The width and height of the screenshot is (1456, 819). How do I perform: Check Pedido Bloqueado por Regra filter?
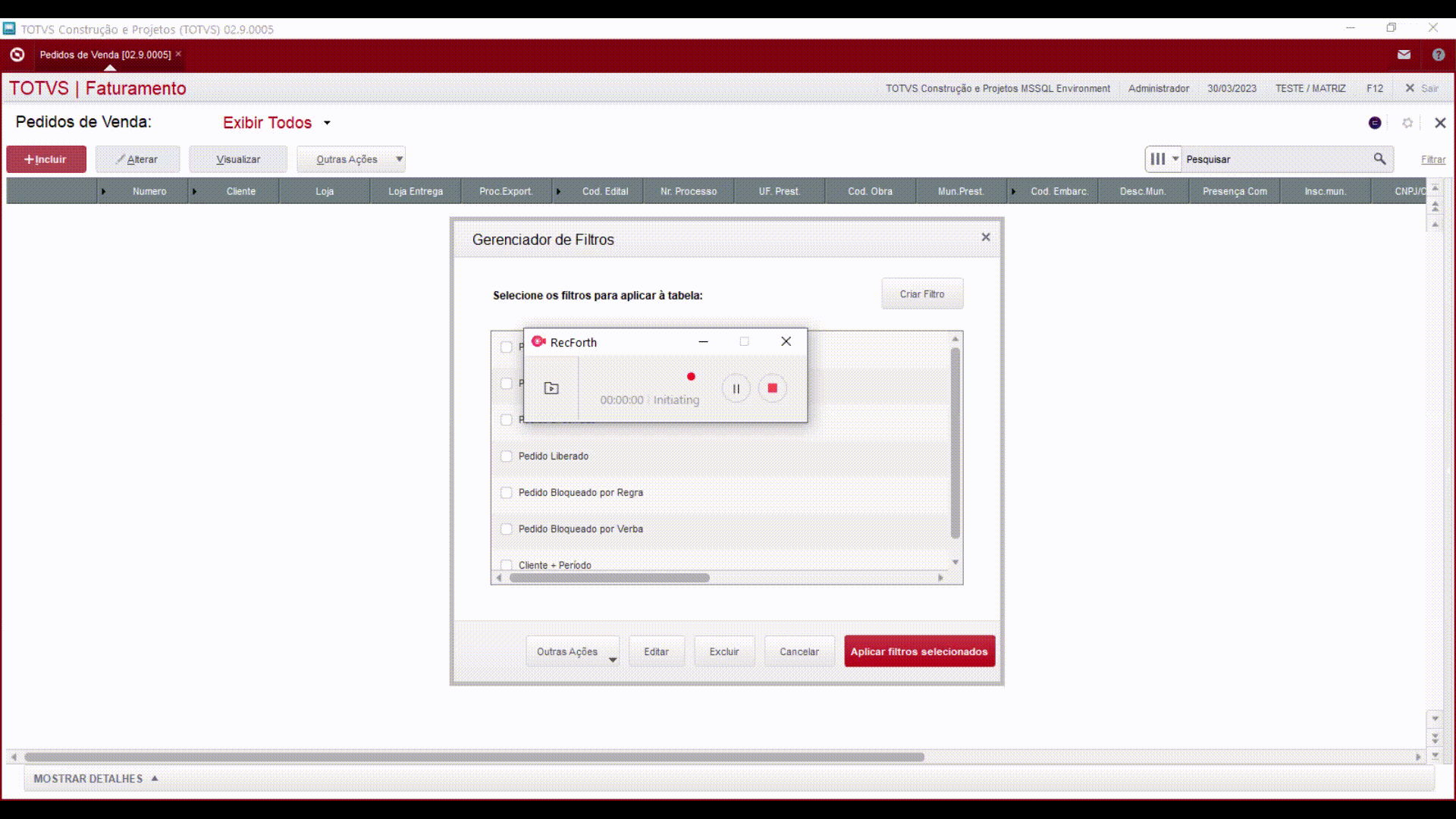(507, 493)
